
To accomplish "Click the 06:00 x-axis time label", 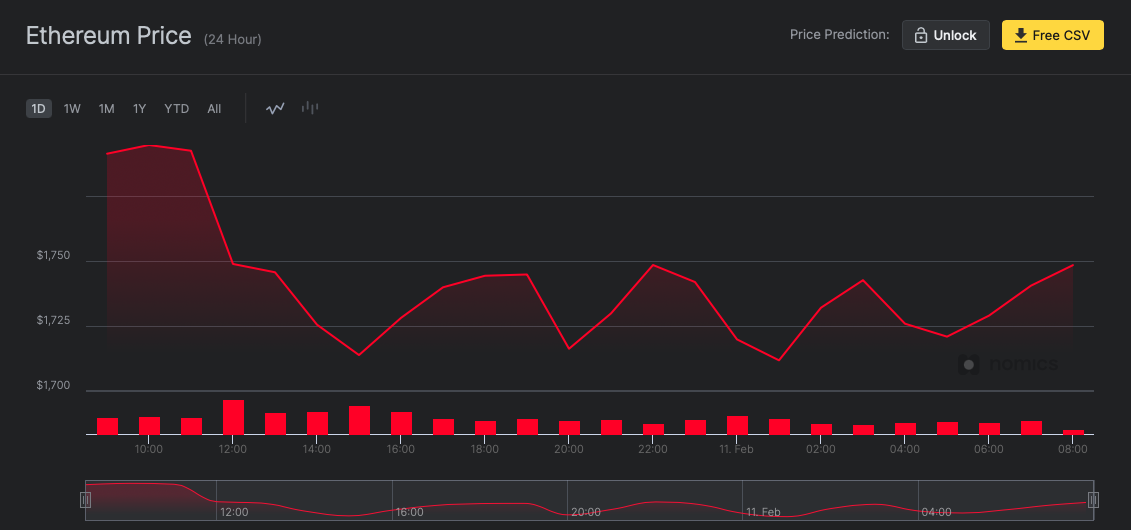I will point(989,449).
